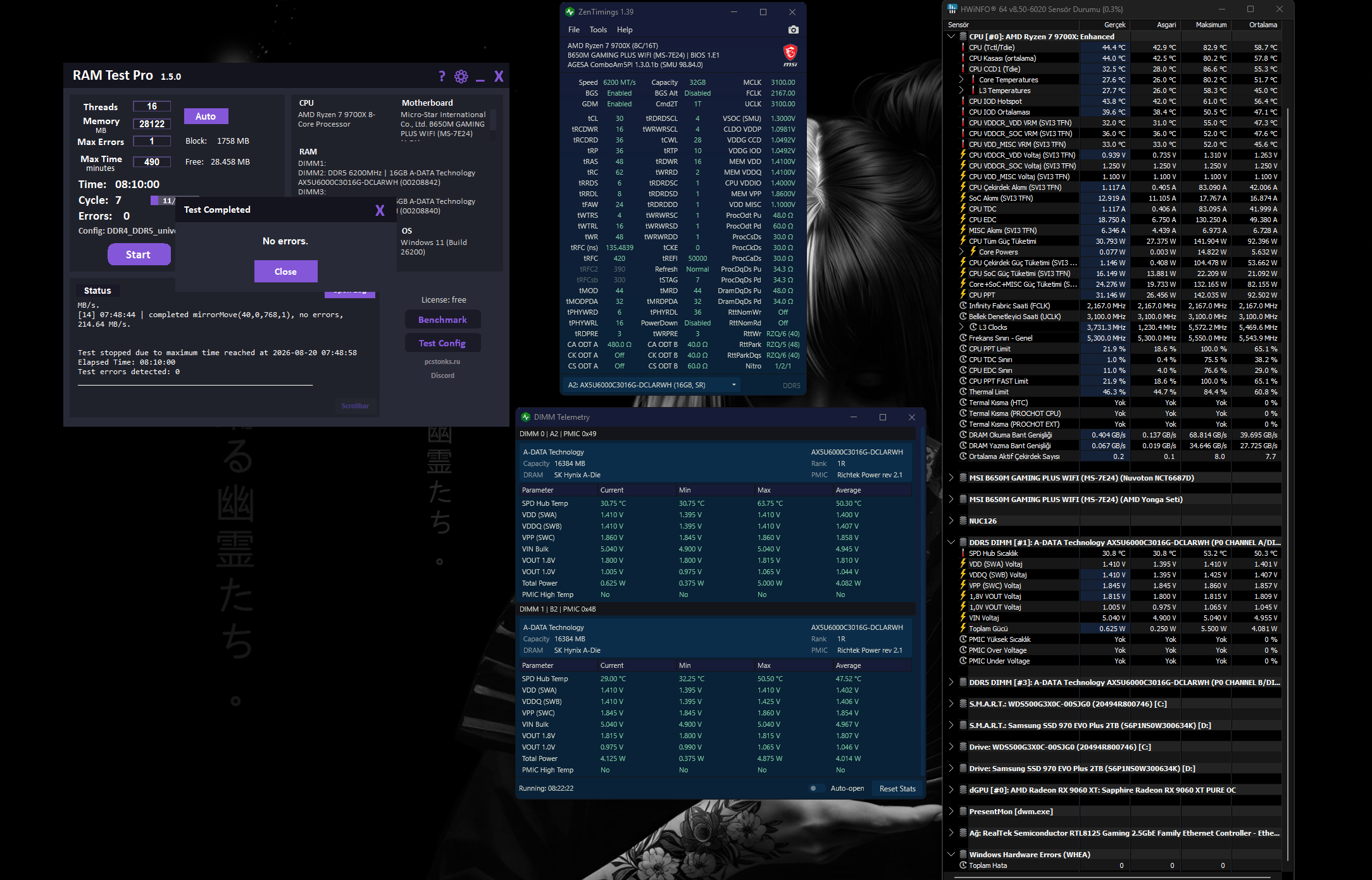
Task: Click thermometer icon next to CPU (Tctl/Tdie)
Action: [x=963, y=47]
